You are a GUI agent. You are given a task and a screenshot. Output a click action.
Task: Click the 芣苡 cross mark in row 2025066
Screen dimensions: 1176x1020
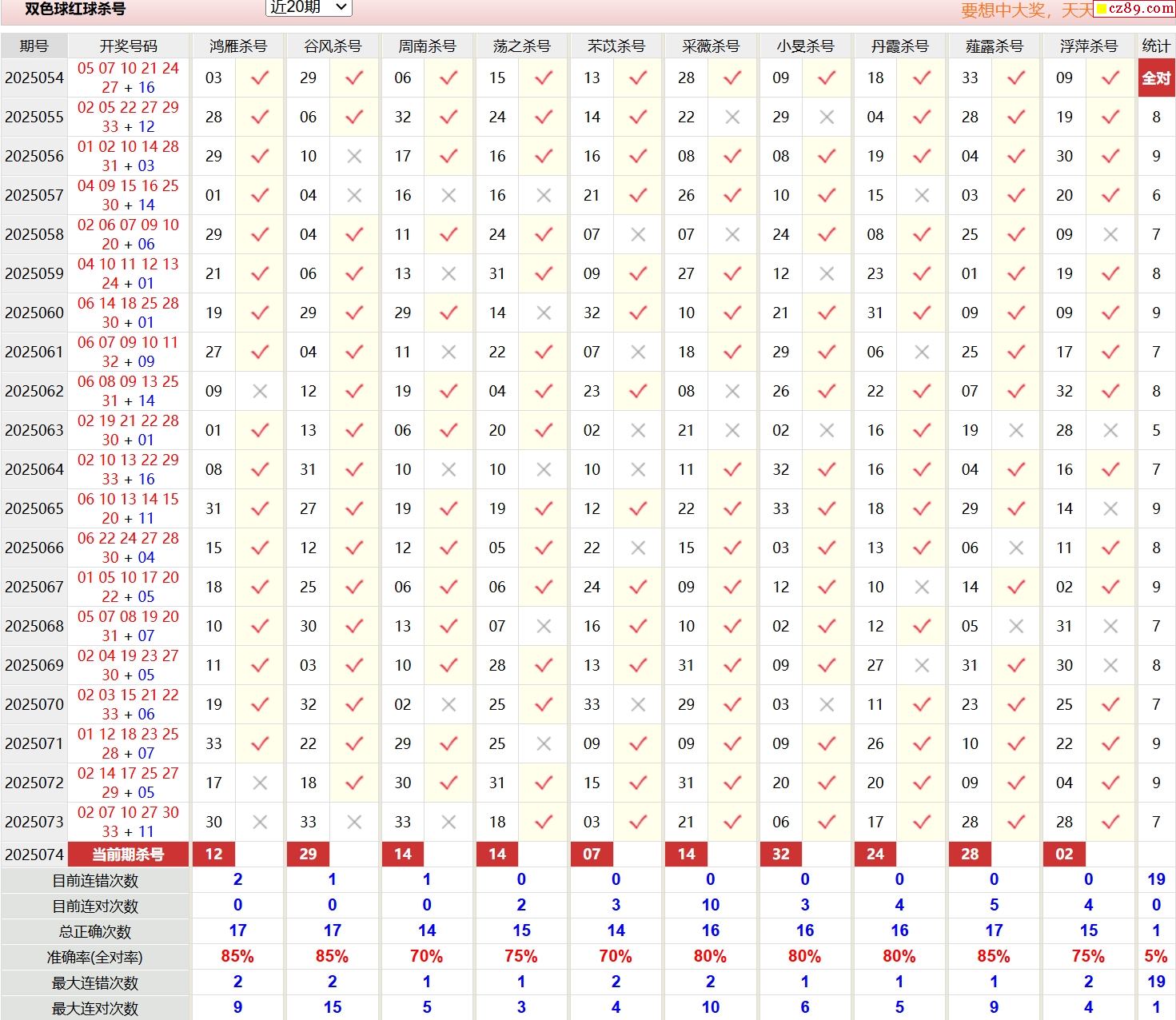[638, 548]
